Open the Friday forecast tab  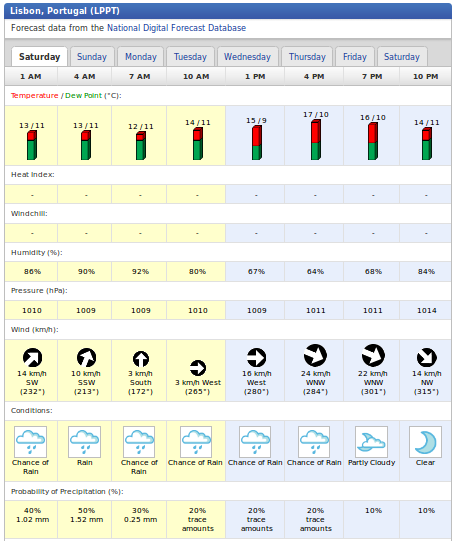355,57
